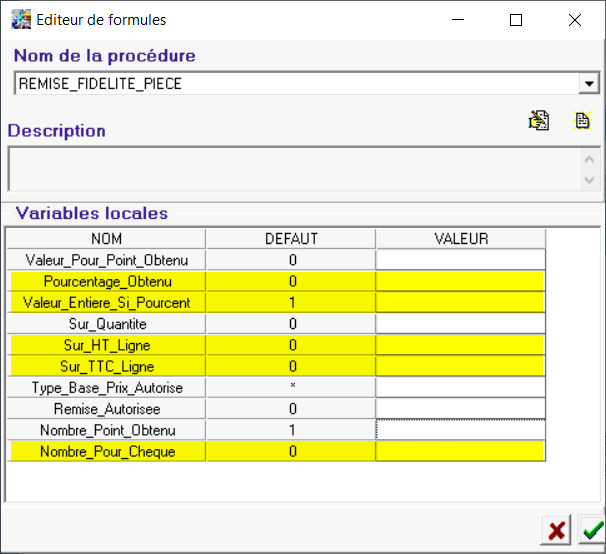This screenshot has height=554, width=606.
Task: Click the NOM column header
Action: click(x=106, y=239)
